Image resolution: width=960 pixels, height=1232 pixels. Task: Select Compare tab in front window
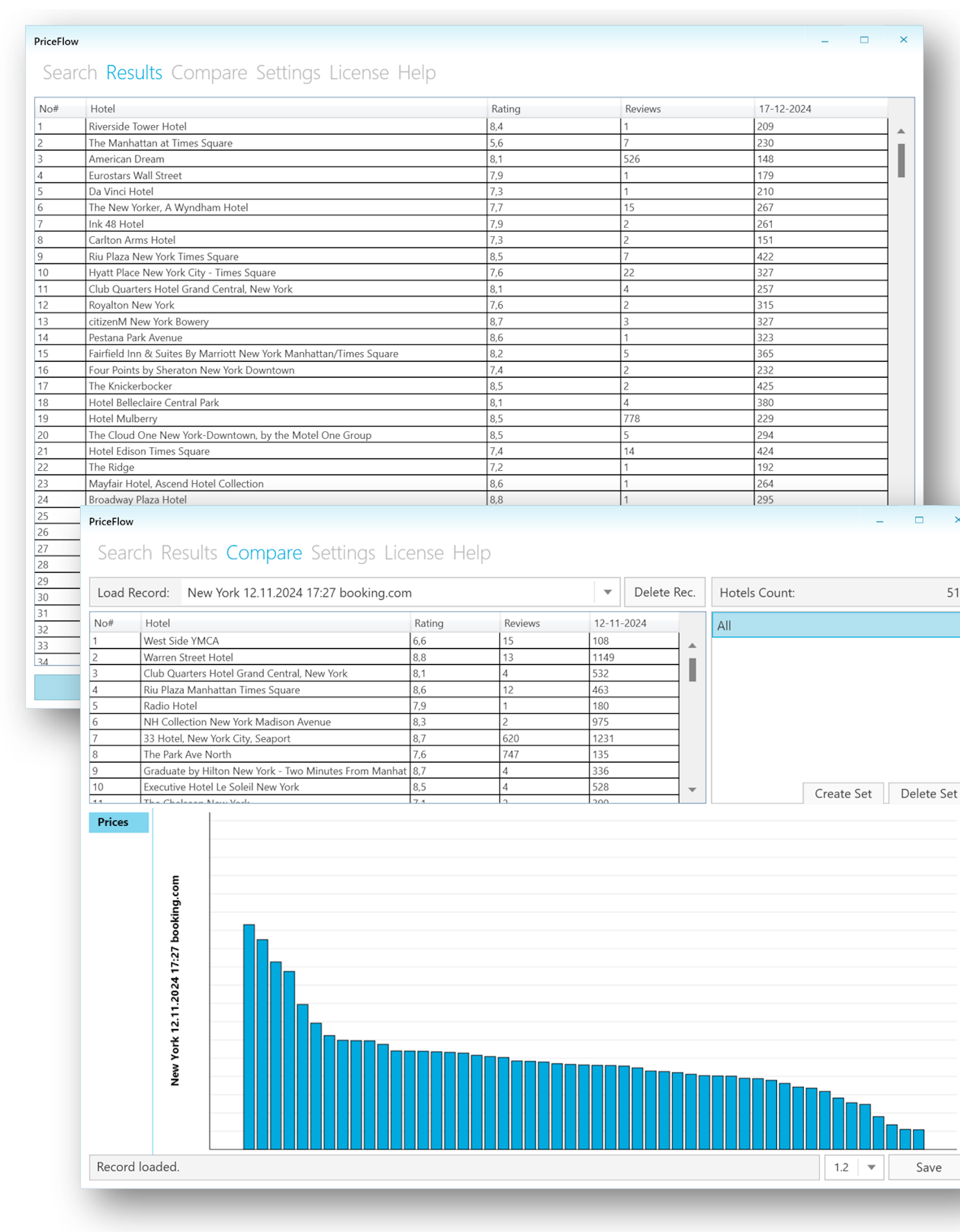coord(264,552)
